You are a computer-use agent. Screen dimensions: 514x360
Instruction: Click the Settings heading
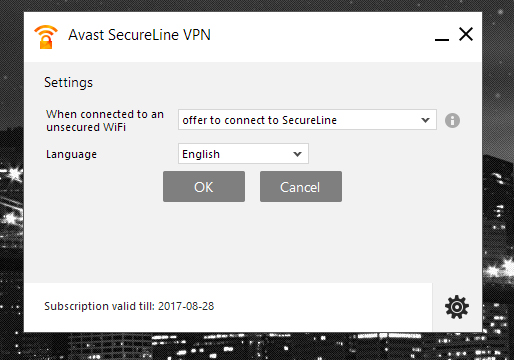click(69, 83)
